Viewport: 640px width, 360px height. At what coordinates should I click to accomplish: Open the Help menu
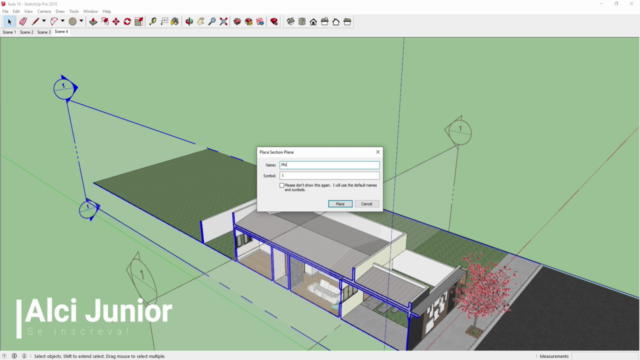point(107,11)
